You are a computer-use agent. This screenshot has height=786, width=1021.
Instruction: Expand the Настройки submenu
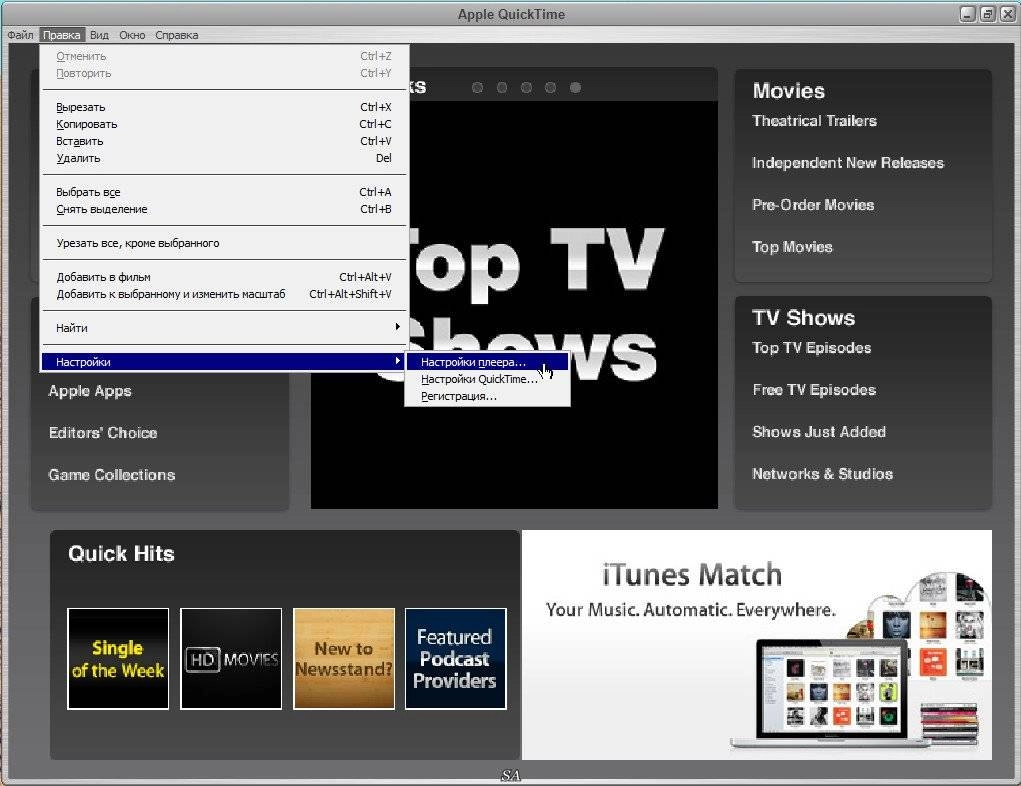(224, 361)
